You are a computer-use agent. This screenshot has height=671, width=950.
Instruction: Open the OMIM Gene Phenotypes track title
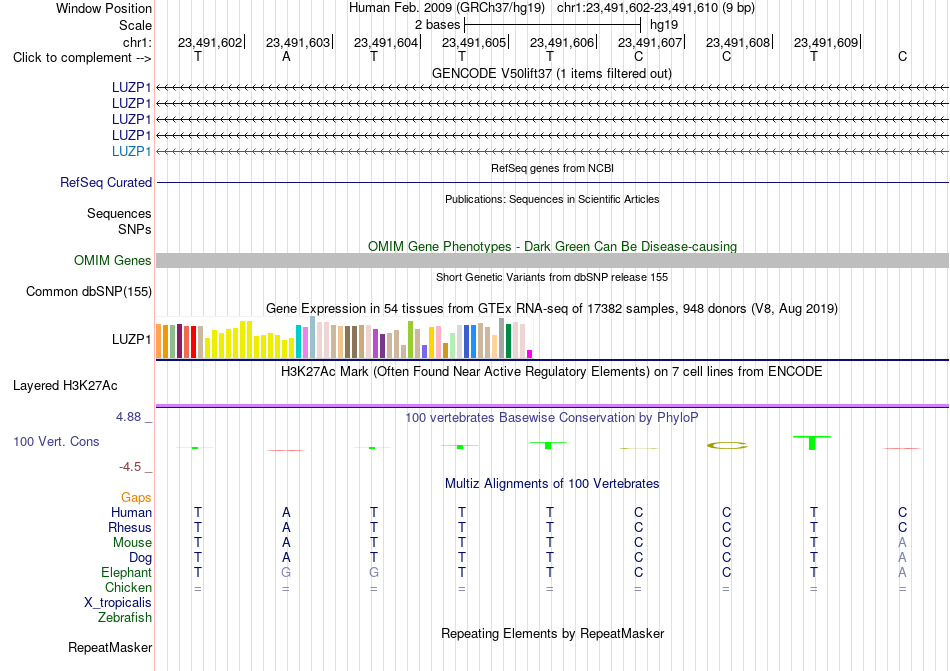coord(552,246)
